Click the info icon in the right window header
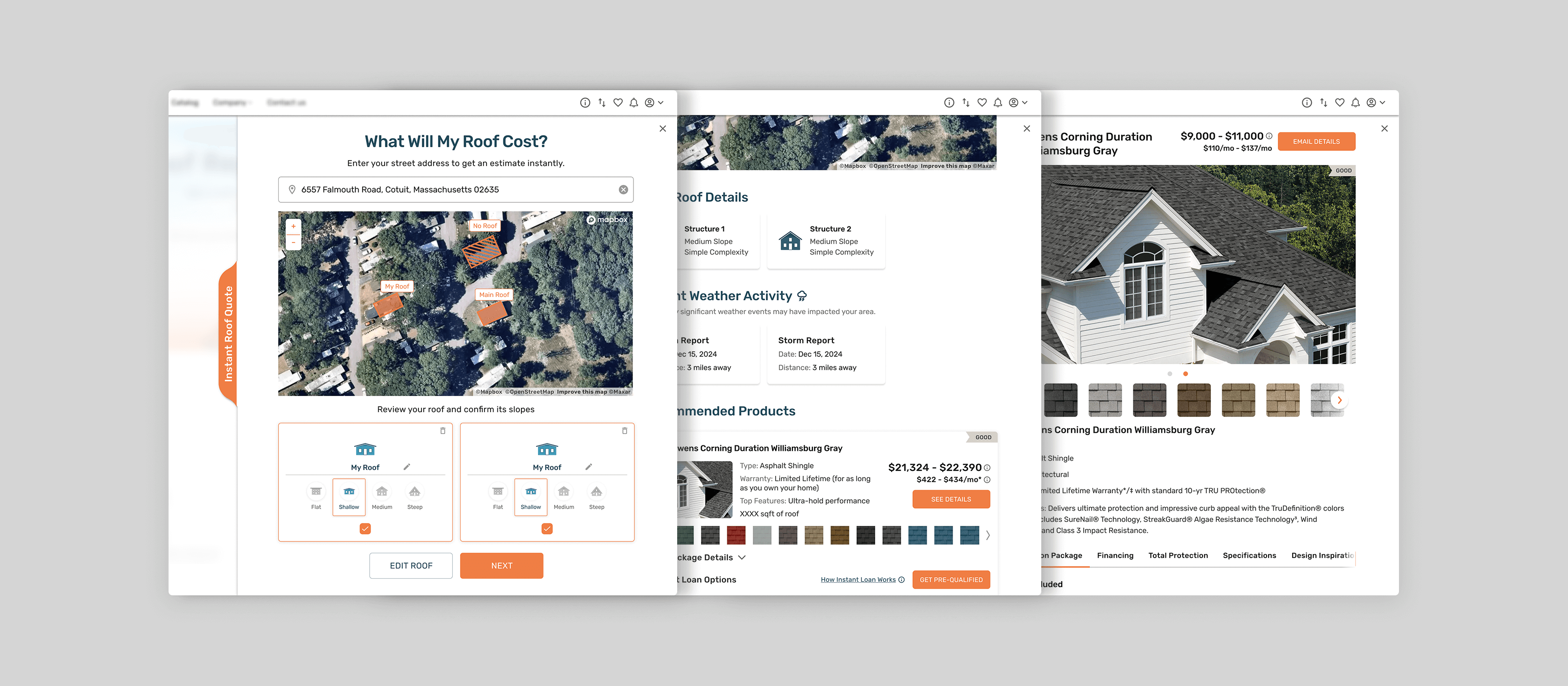The width and height of the screenshot is (1568, 686). click(1307, 103)
